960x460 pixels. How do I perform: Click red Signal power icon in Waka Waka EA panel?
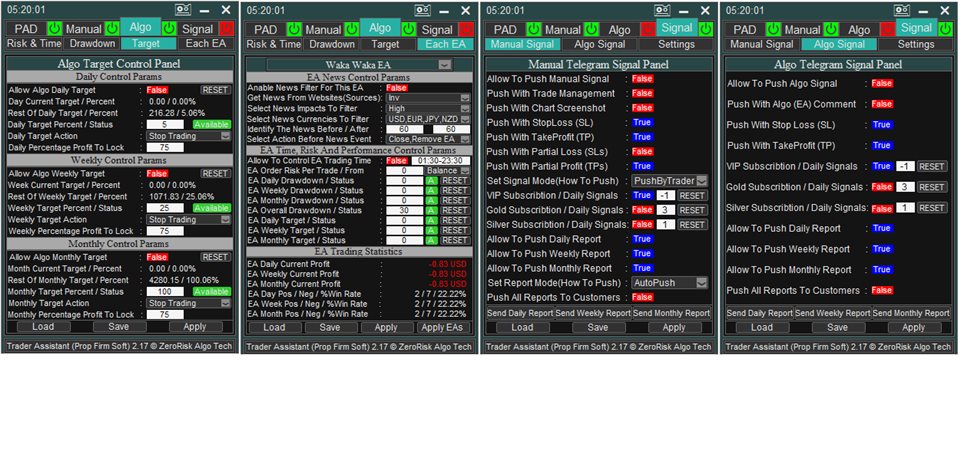pyautogui.click(x=467, y=29)
